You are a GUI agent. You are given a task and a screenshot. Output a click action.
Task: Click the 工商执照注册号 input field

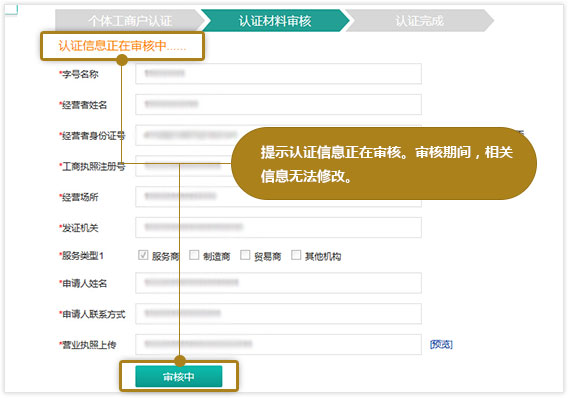pyautogui.click(x=278, y=166)
